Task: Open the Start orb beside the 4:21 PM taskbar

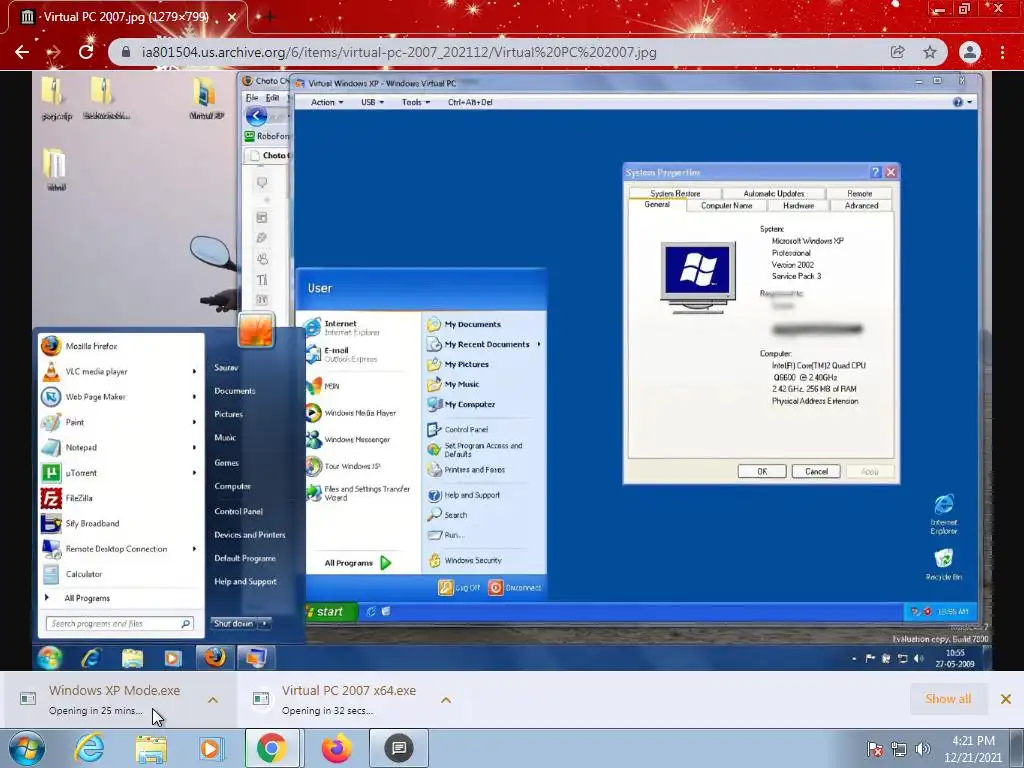Action: click(x=27, y=748)
